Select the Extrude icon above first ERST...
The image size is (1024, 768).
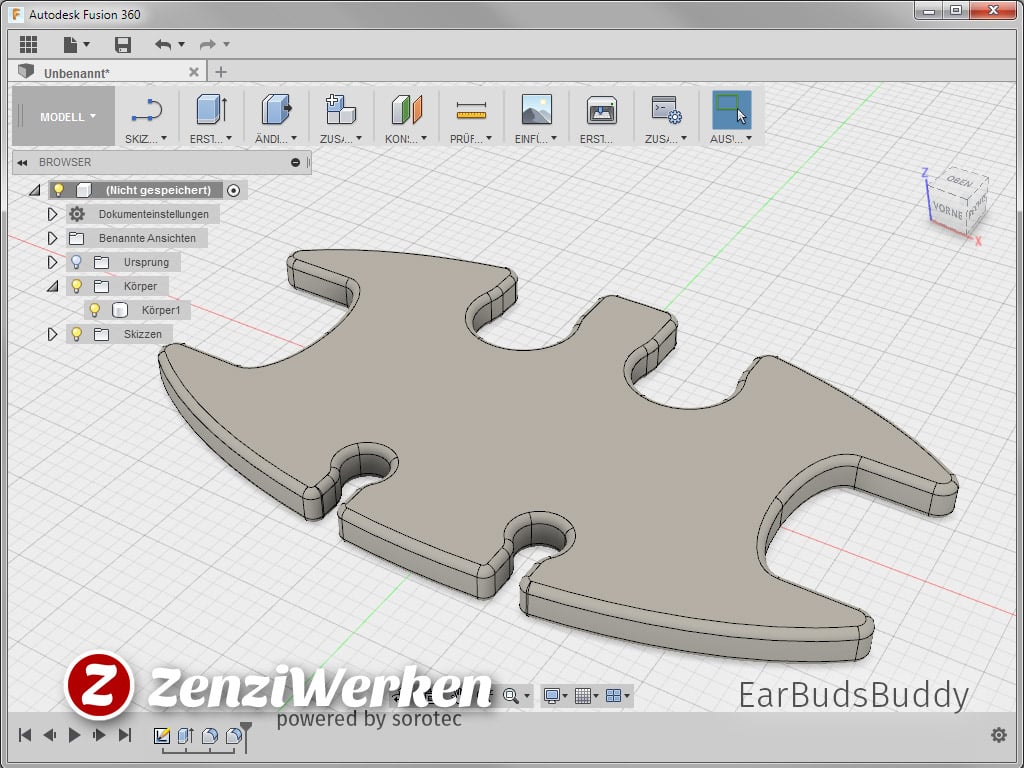(211, 109)
